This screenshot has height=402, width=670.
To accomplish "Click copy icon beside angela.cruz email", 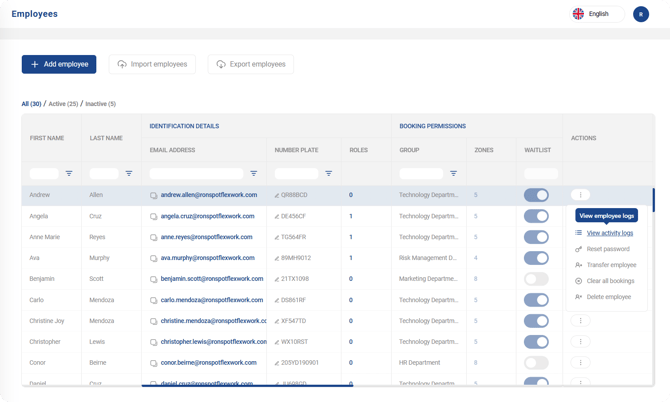I will [153, 217].
